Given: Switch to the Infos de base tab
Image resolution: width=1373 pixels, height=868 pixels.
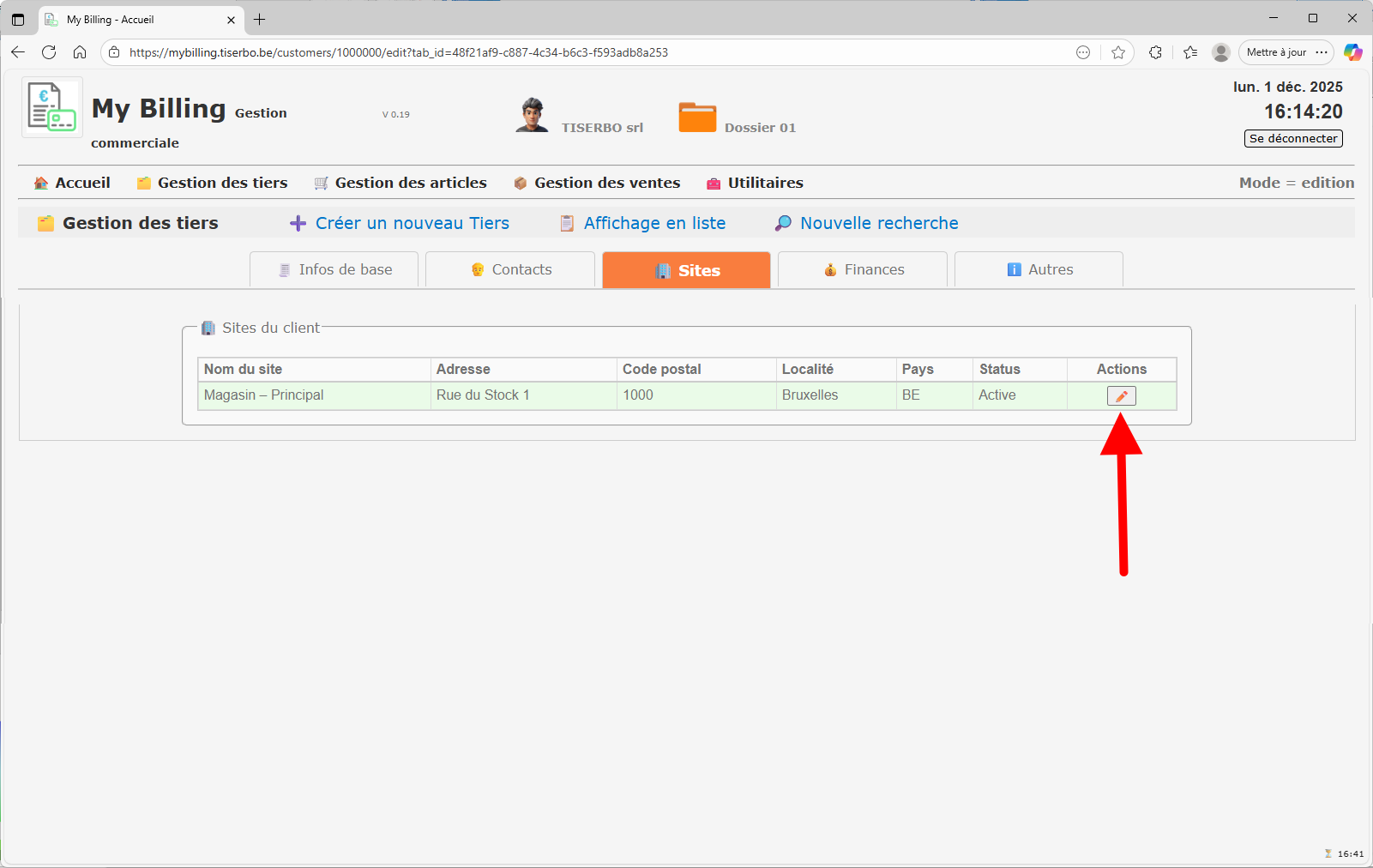Looking at the screenshot, I should click(334, 269).
